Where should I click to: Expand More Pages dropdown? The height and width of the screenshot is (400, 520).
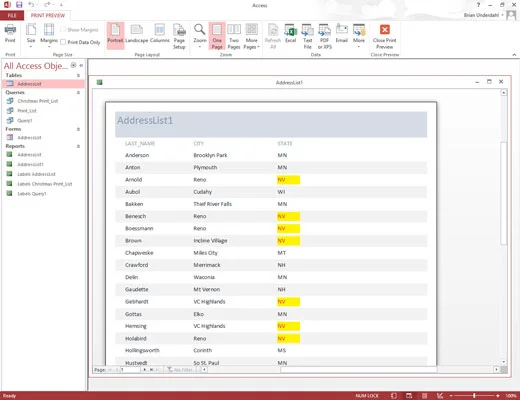point(251,36)
